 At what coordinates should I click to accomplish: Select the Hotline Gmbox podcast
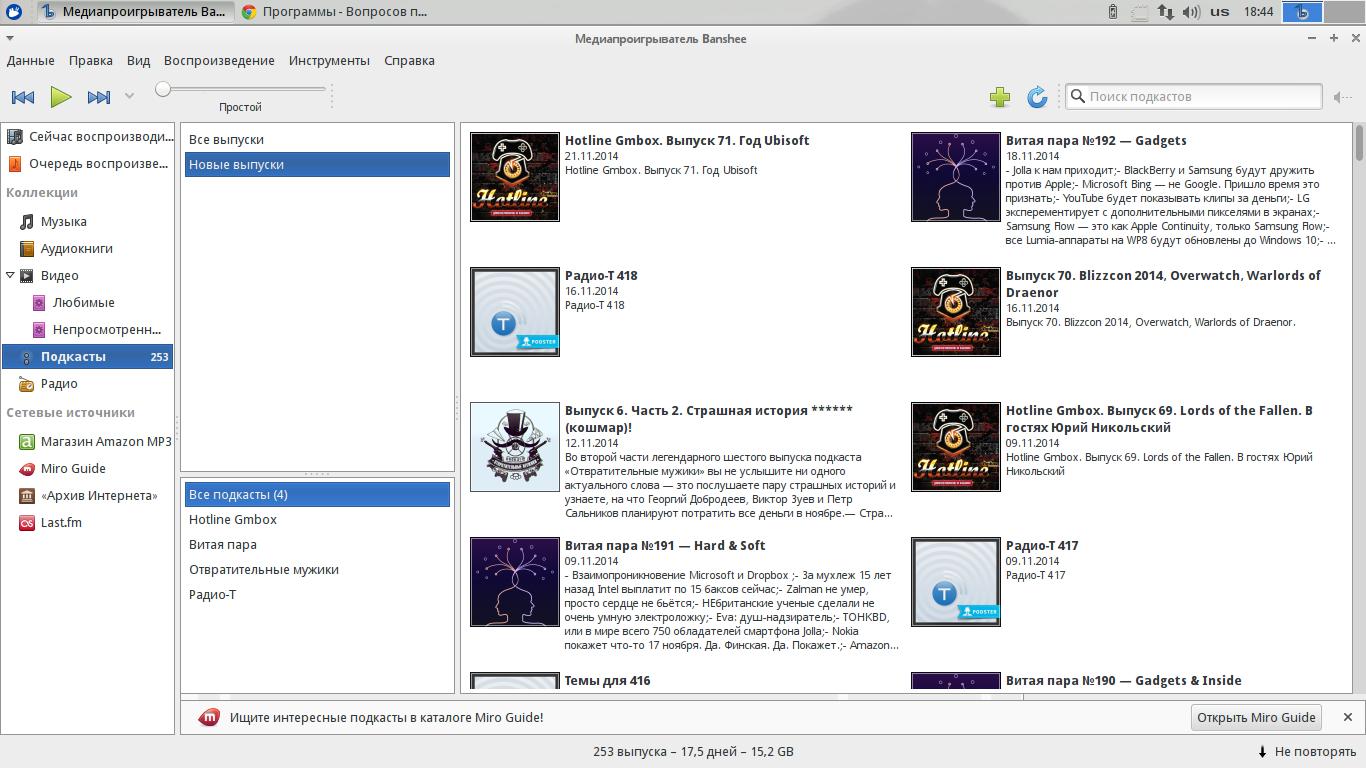pos(317,520)
